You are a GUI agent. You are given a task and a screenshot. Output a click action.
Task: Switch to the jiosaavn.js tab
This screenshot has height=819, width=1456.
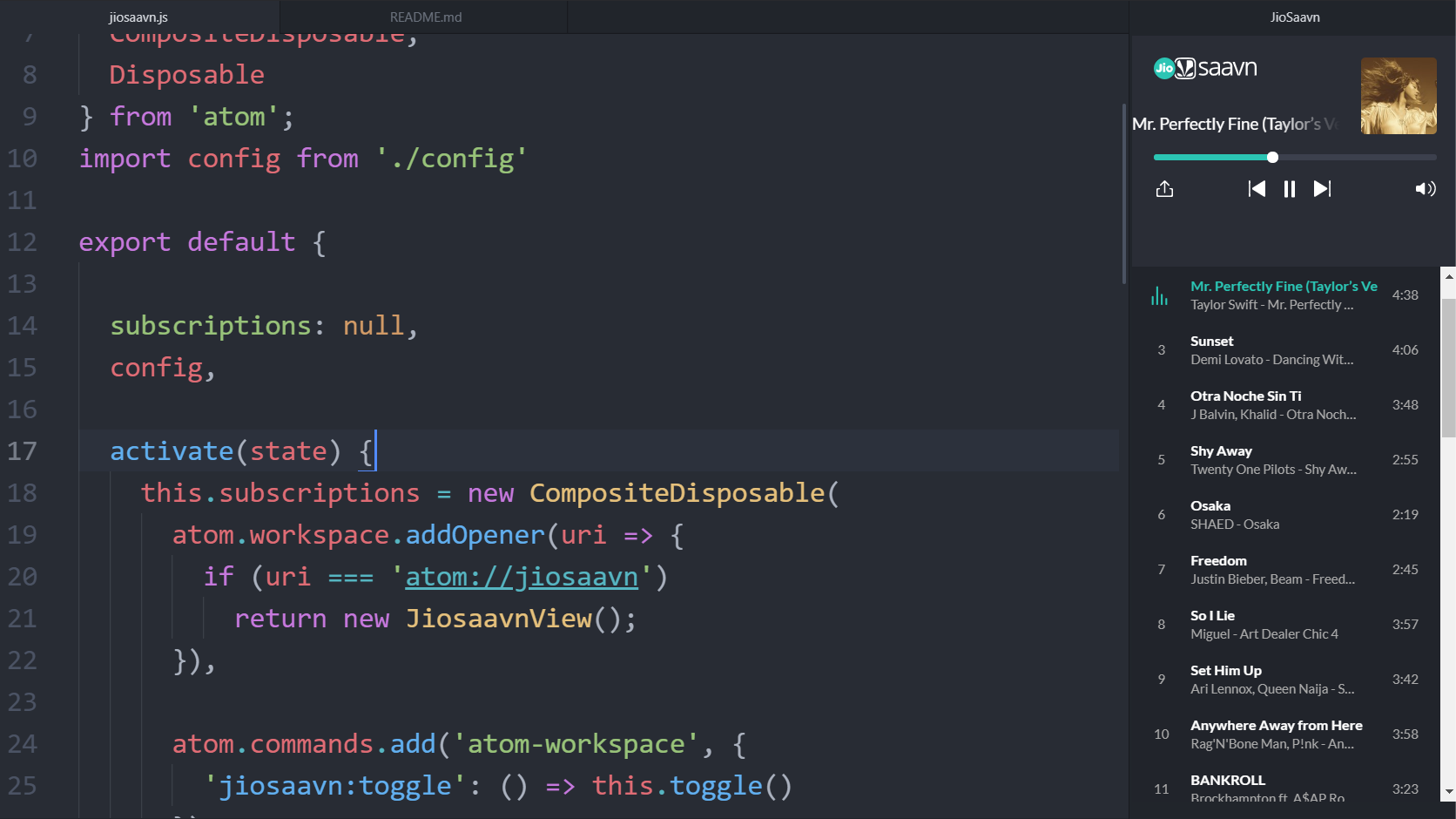point(138,17)
